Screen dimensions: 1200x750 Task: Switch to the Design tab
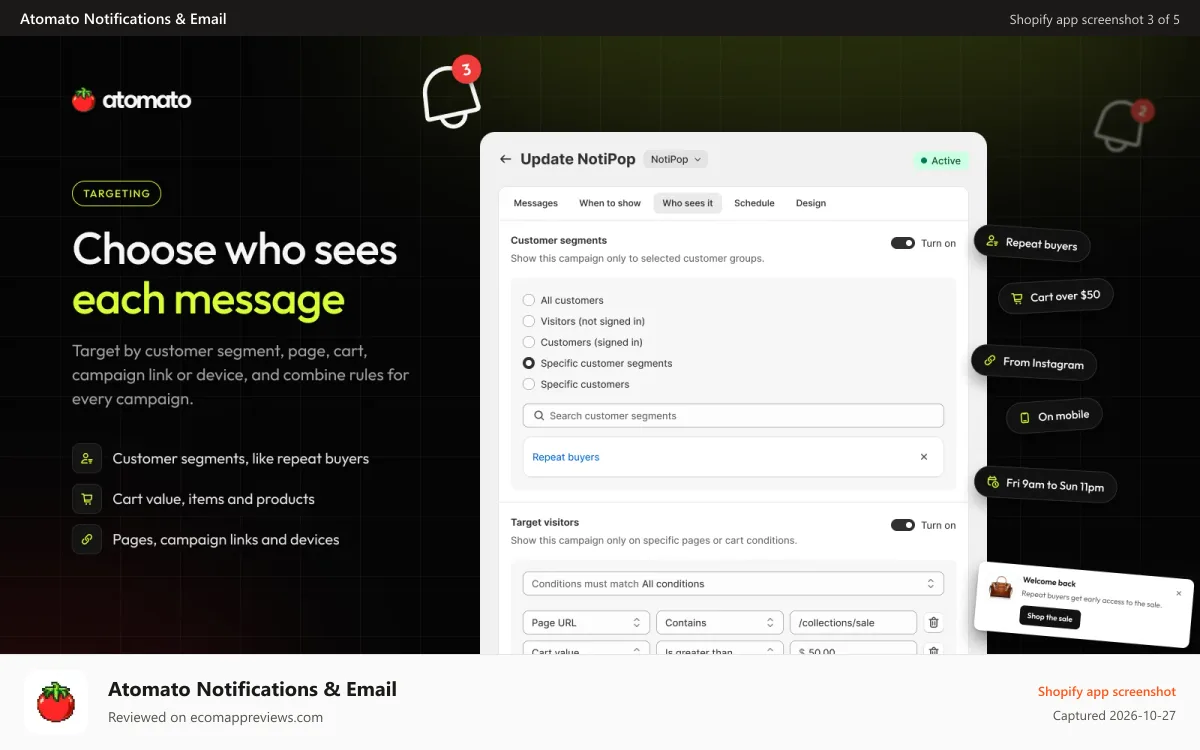(x=811, y=203)
